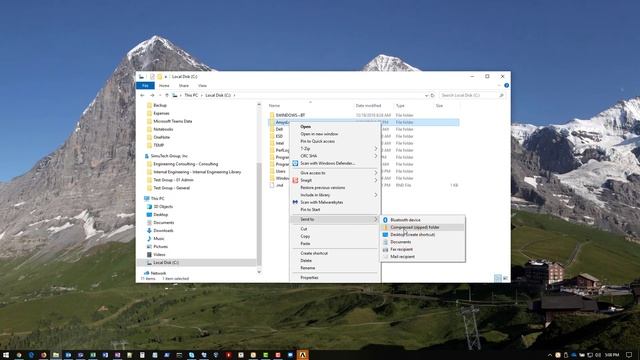
Task: Click the Up one level arrow
Action: [167, 95]
